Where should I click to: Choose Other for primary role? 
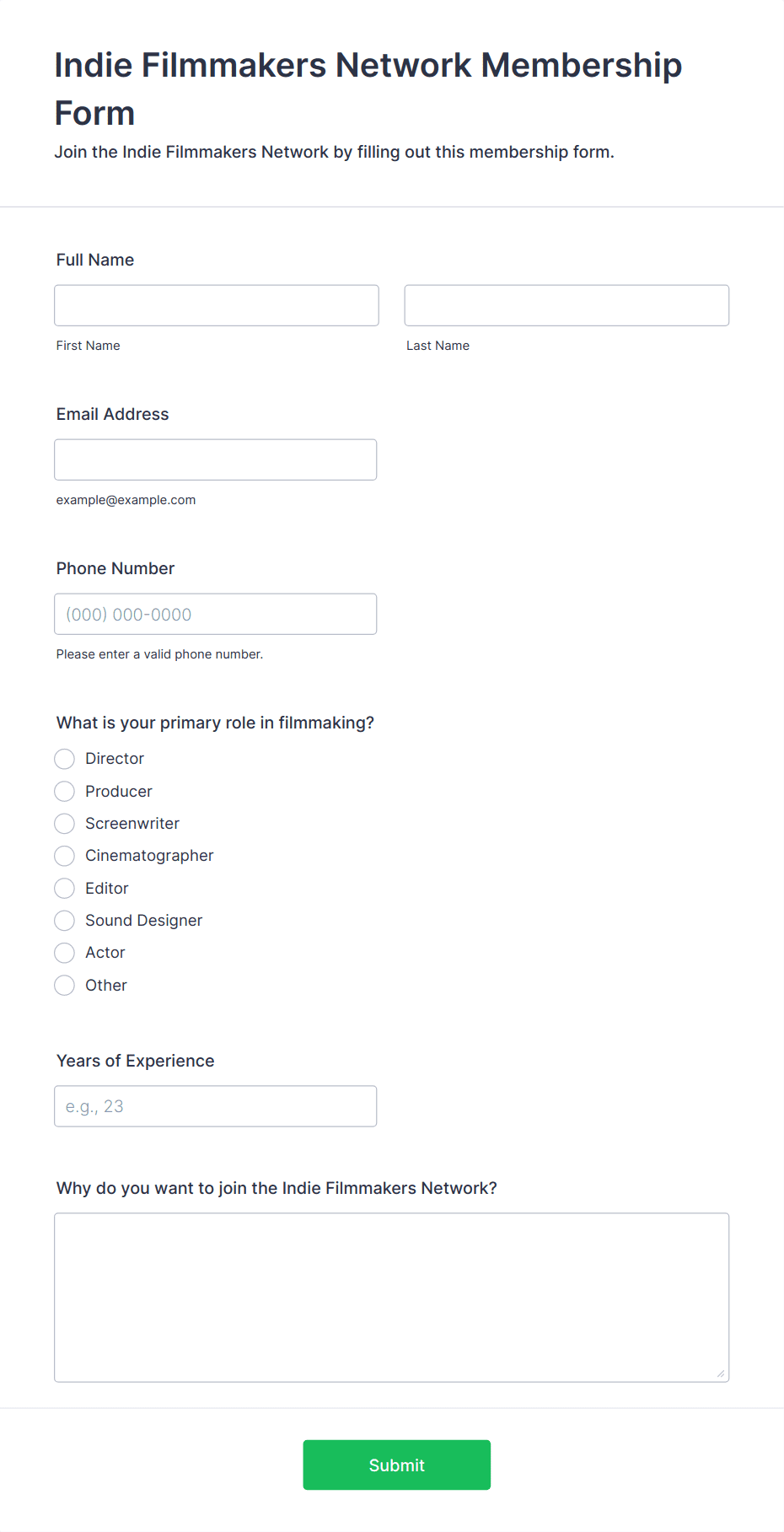(x=65, y=985)
